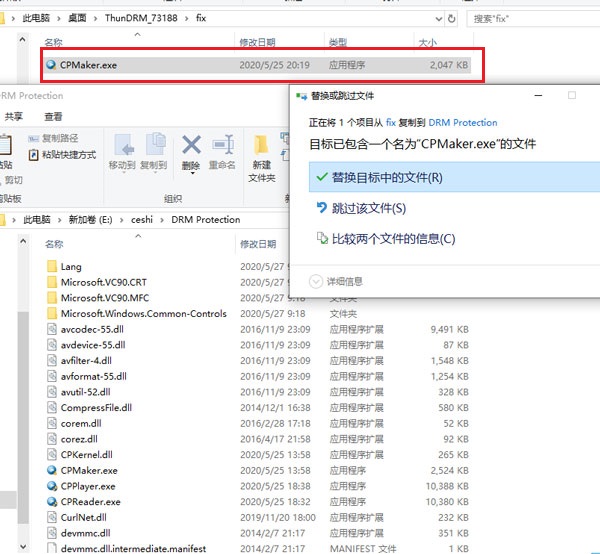Select the Lang folder in file list
Screen dimensions: 600x554
[71, 267]
